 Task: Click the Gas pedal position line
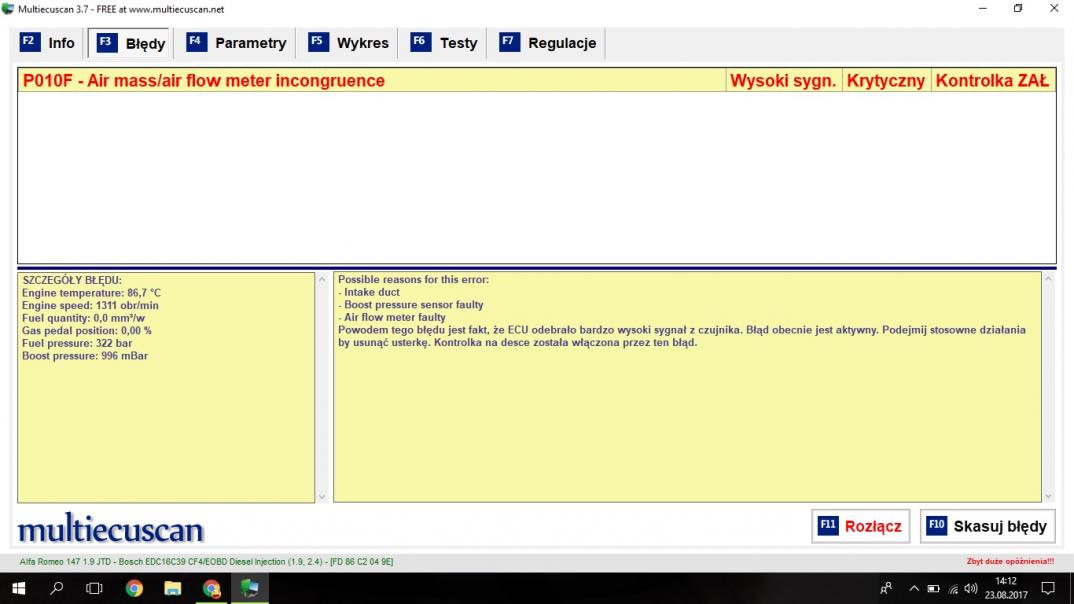pyautogui.click(x=86, y=330)
